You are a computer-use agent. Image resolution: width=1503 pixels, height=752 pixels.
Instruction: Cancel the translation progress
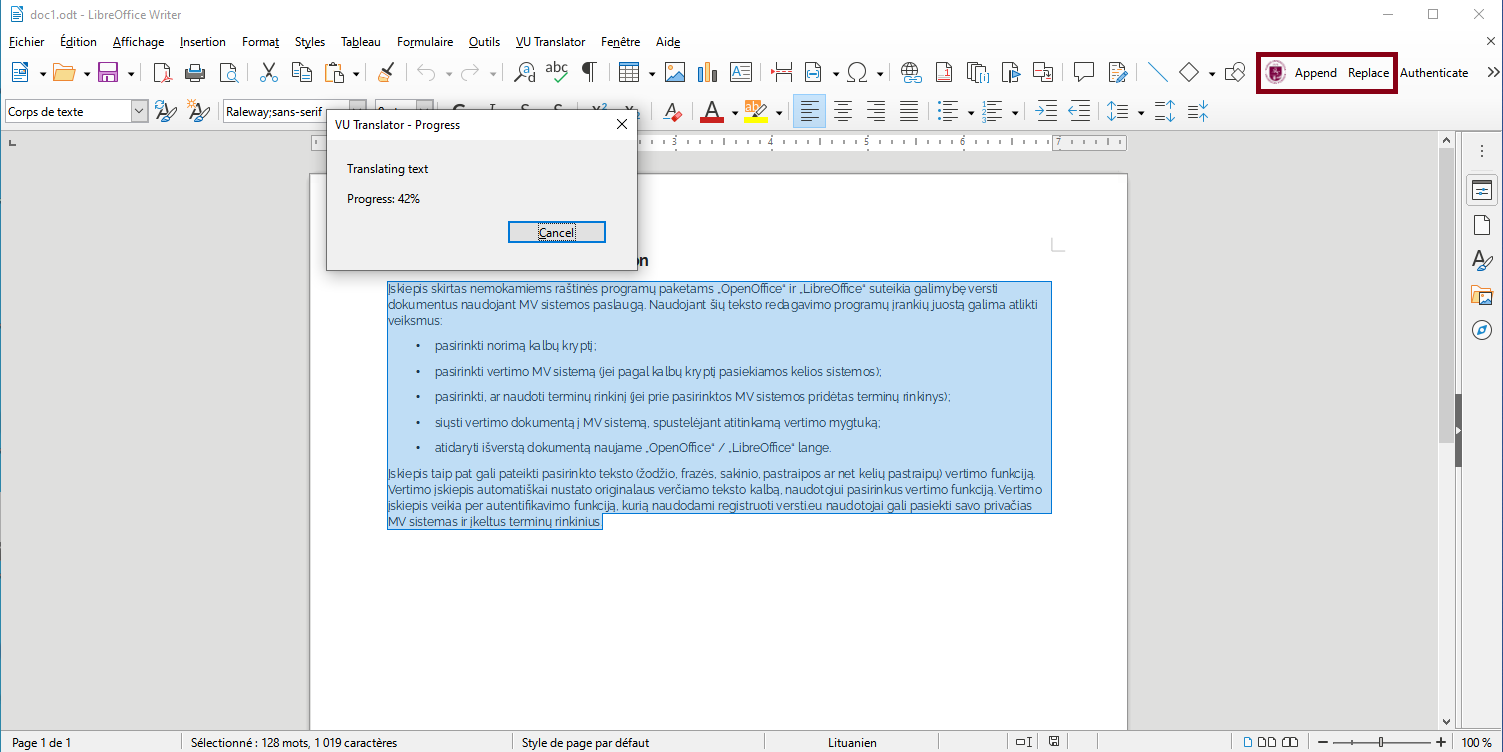557,232
